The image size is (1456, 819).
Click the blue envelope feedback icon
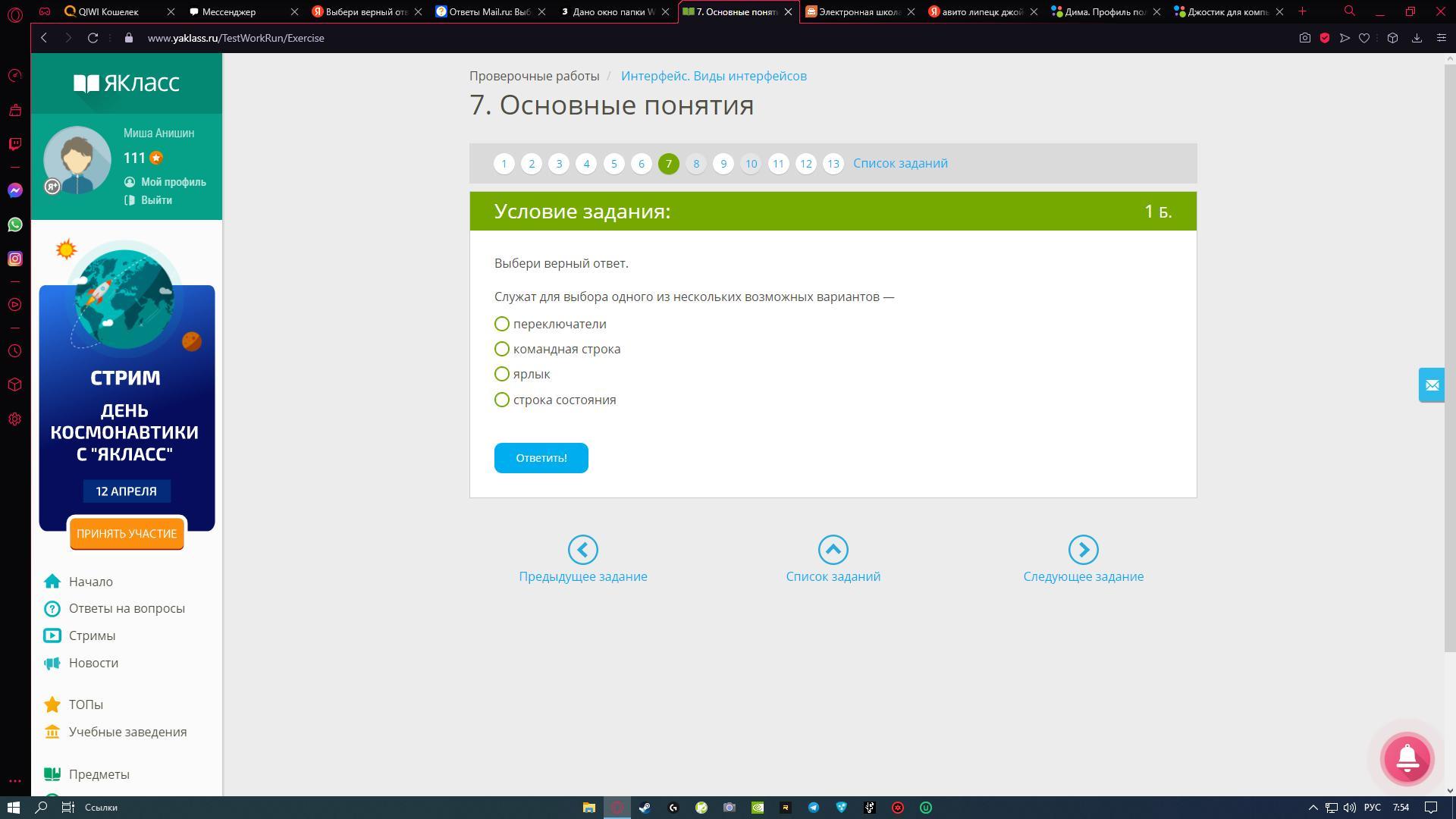click(1432, 385)
